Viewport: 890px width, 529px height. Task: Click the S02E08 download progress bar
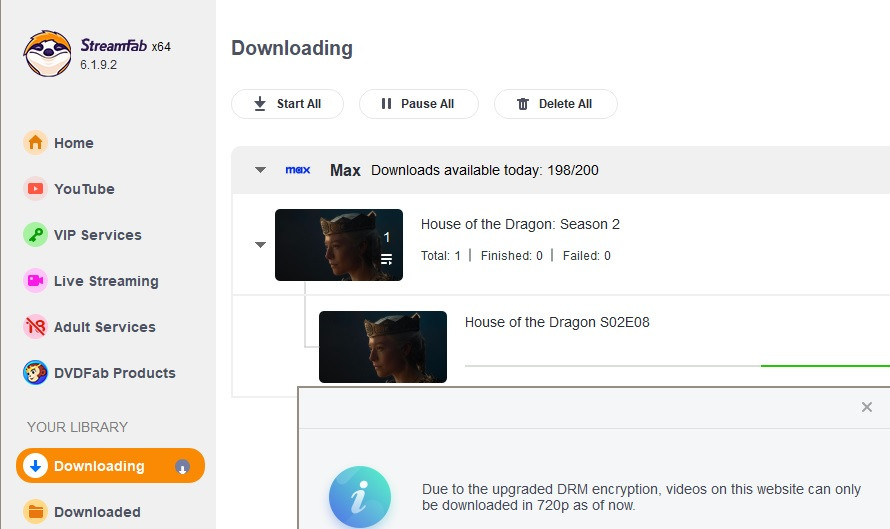pyautogui.click(x=677, y=366)
